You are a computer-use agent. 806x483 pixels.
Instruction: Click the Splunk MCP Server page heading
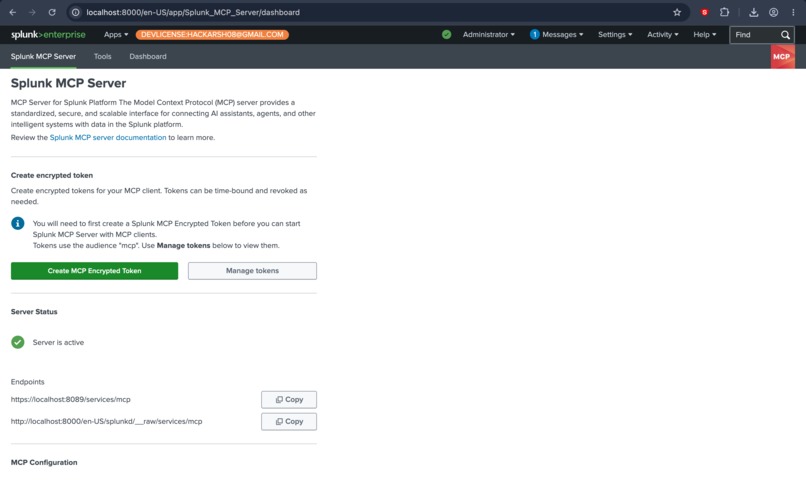pos(68,83)
